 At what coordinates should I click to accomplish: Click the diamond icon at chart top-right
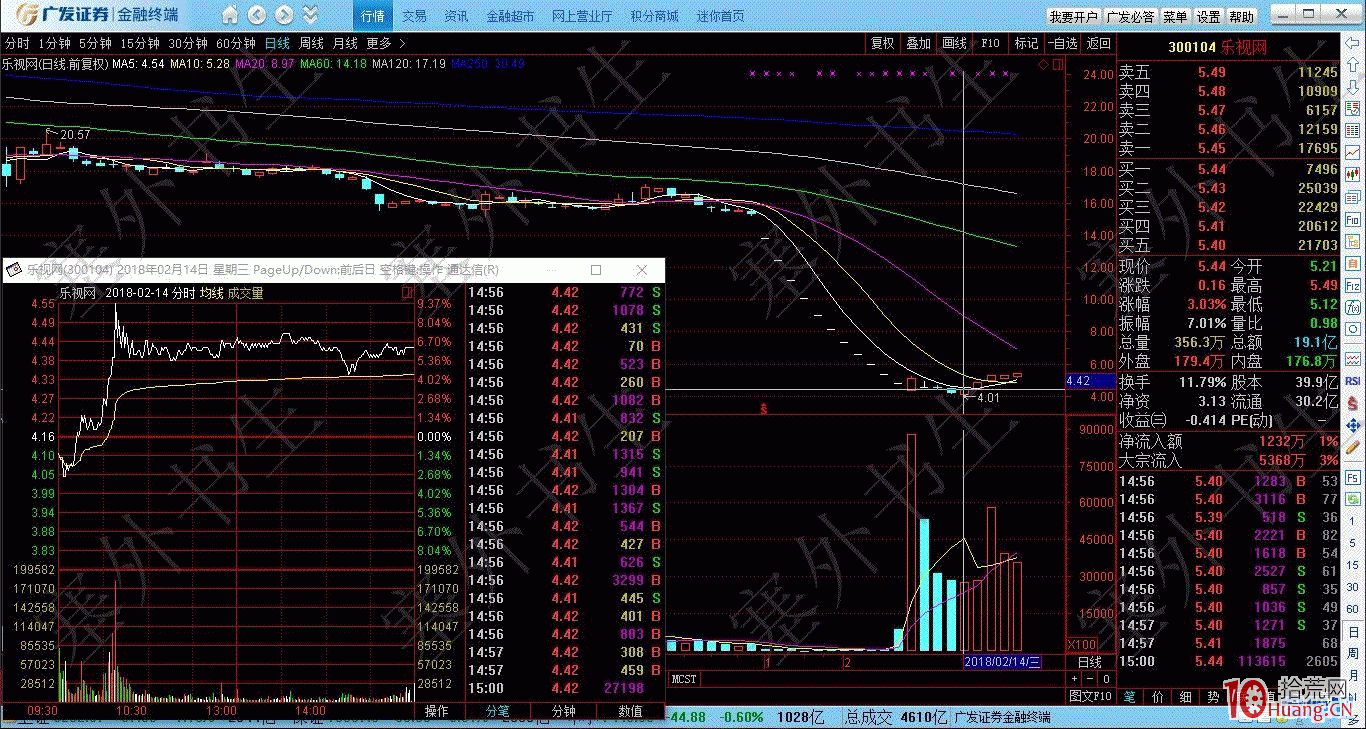point(1044,64)
